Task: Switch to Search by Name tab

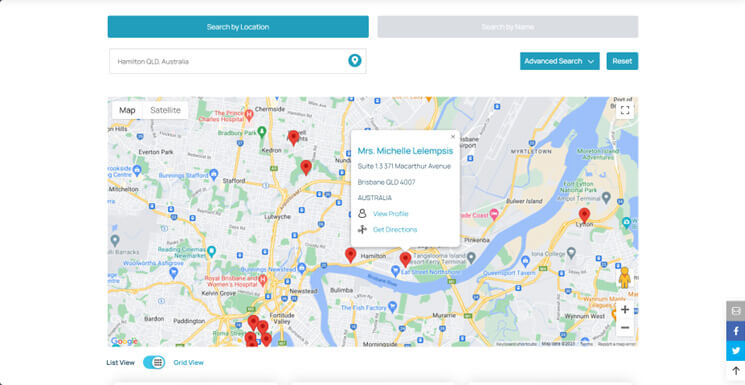Action: coord(507,27)
